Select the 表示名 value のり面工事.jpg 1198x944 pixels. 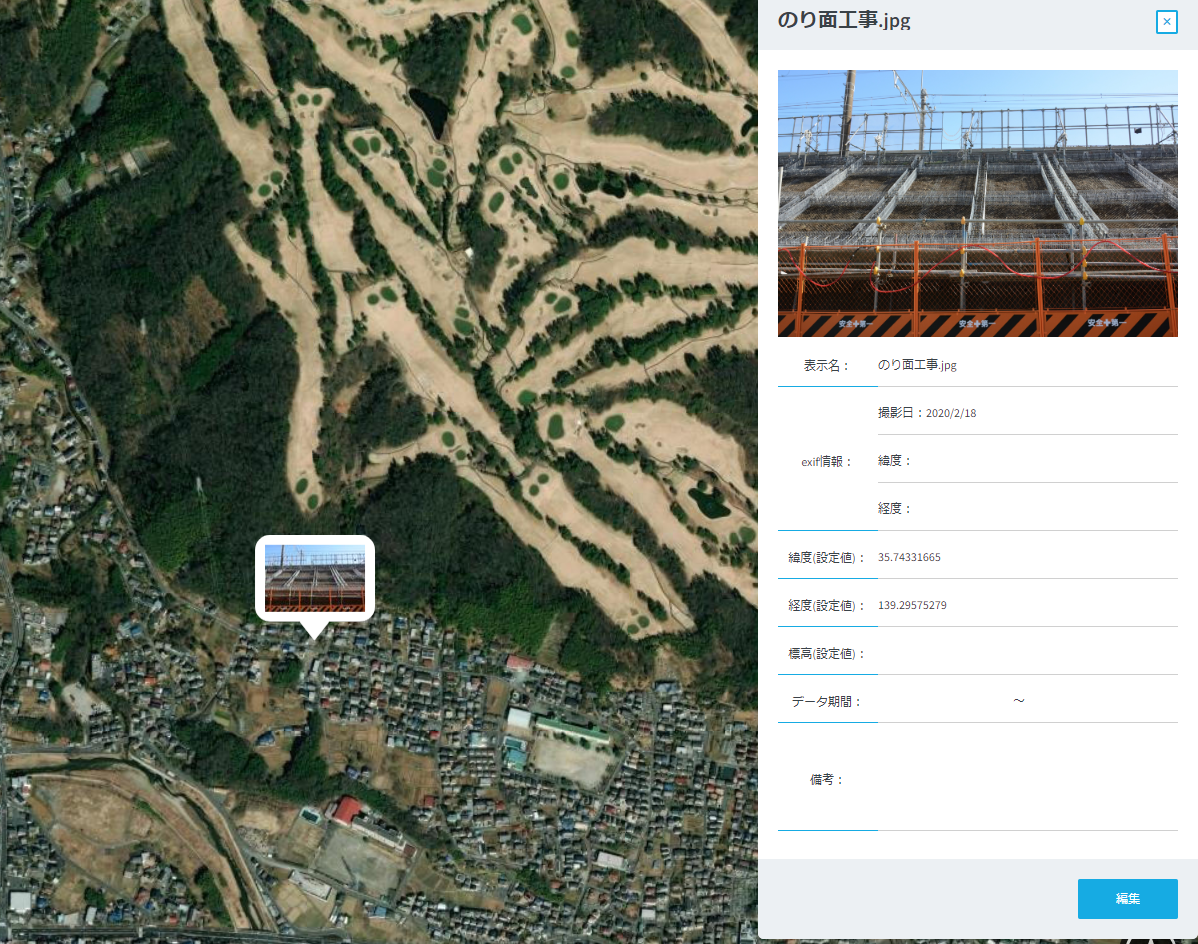pos(917,365)
